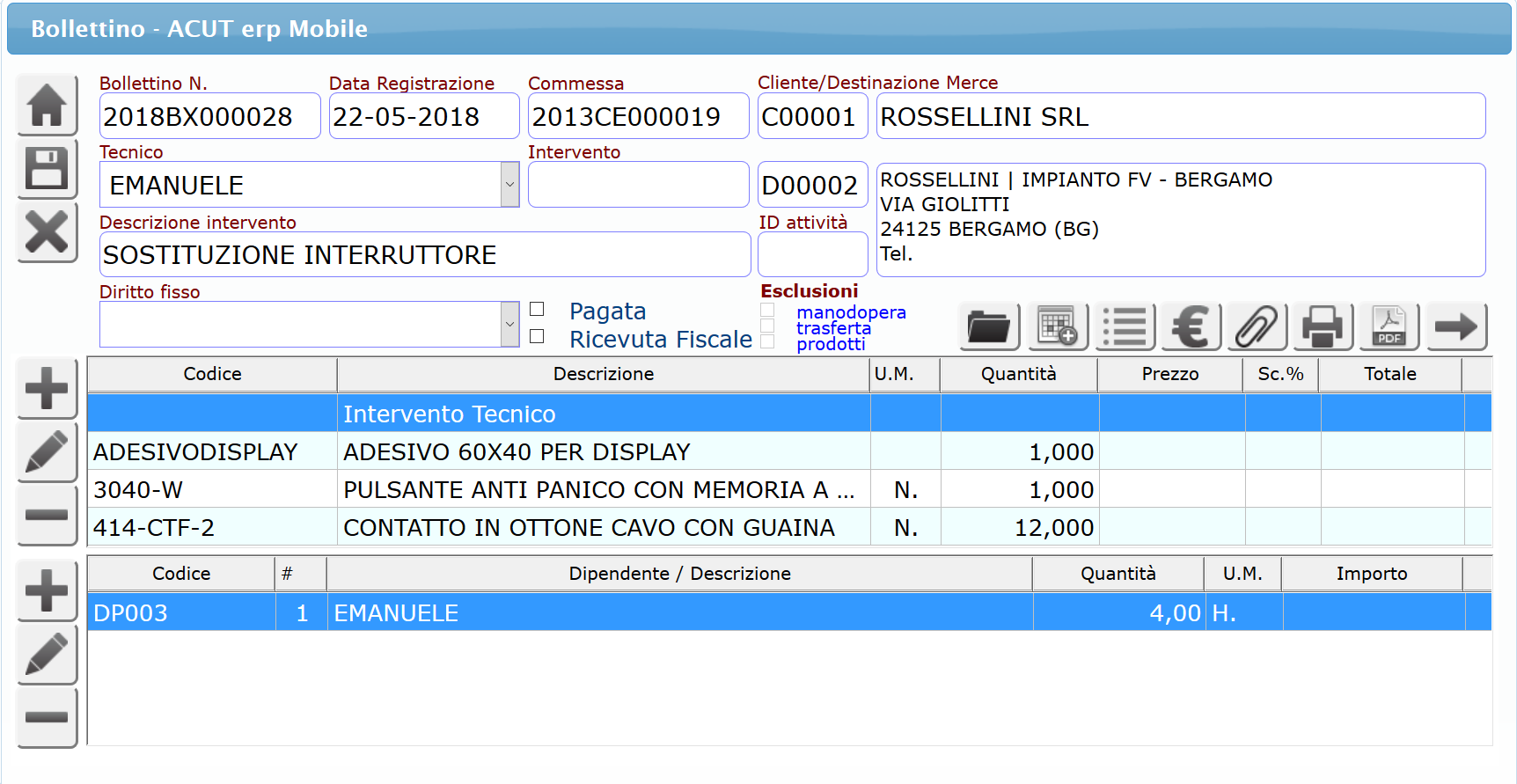Click the calendar add icon
This screenshot has width=1517, height=784.
pyautogui.click(x=1057, y=327)
